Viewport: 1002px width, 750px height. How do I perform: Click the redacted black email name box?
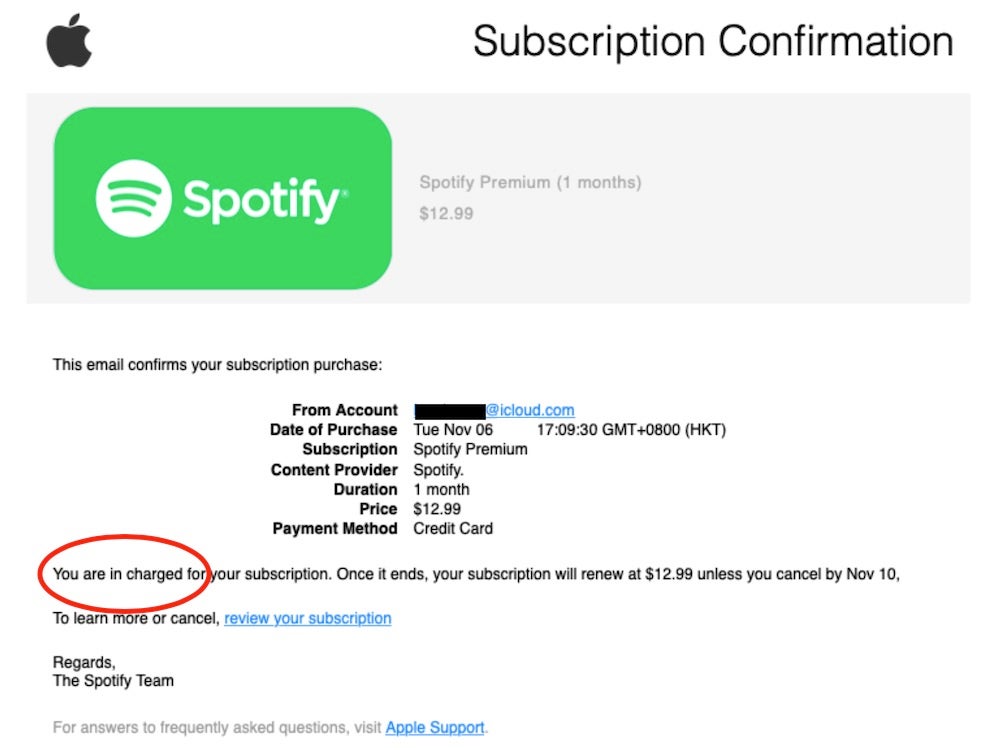(449, 410)
